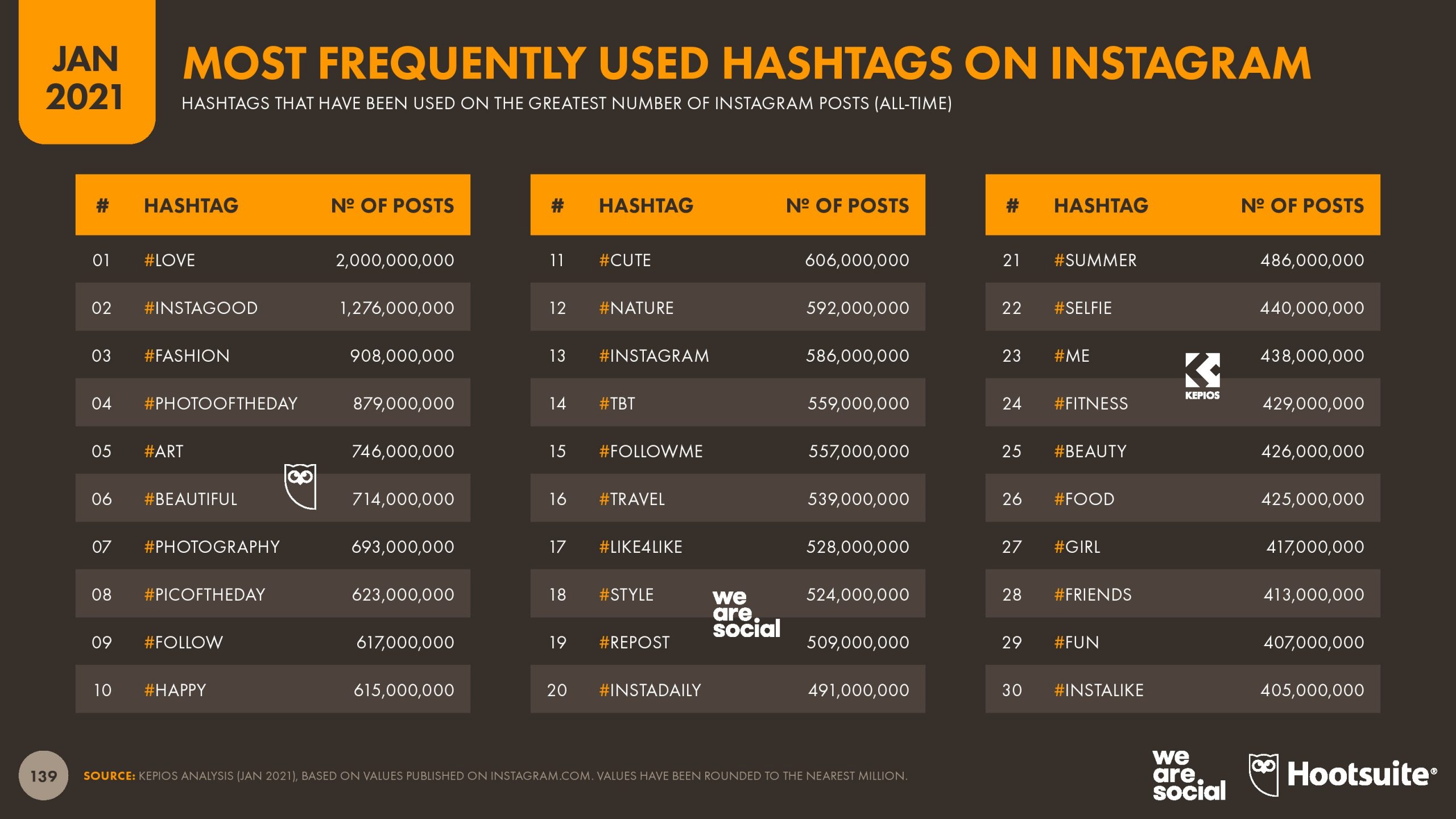Click the #PHOTOOFTHEDAY hashtag text

tap(221, 404)
